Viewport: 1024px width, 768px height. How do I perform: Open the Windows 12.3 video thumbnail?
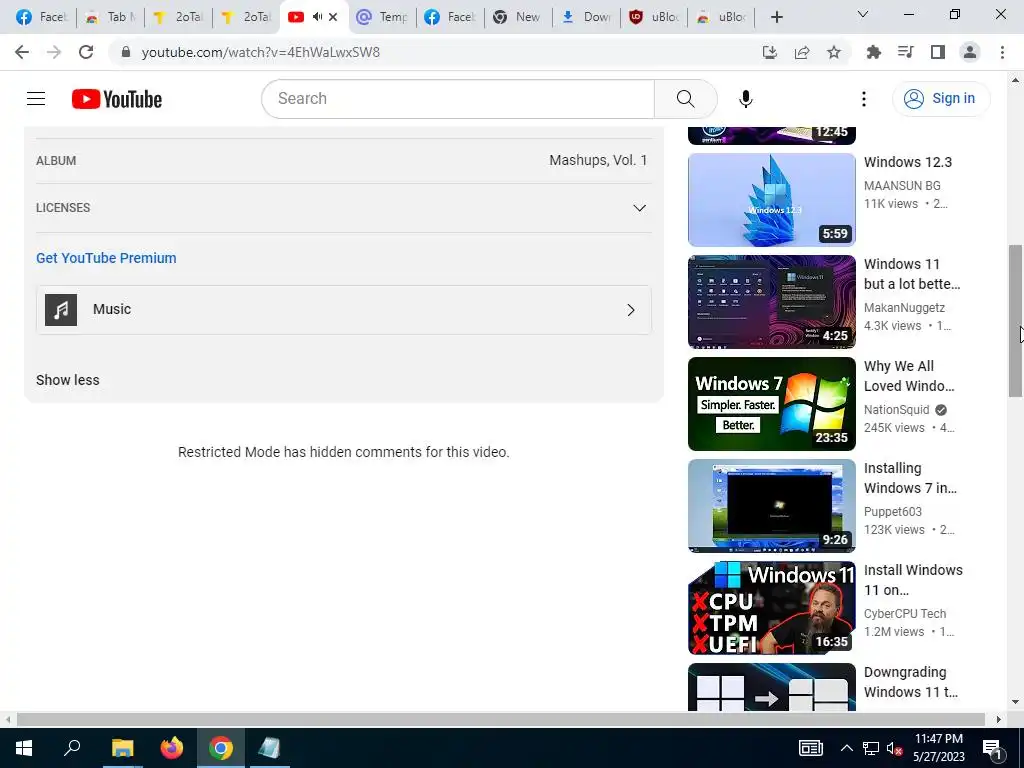[x=771, y=200]
